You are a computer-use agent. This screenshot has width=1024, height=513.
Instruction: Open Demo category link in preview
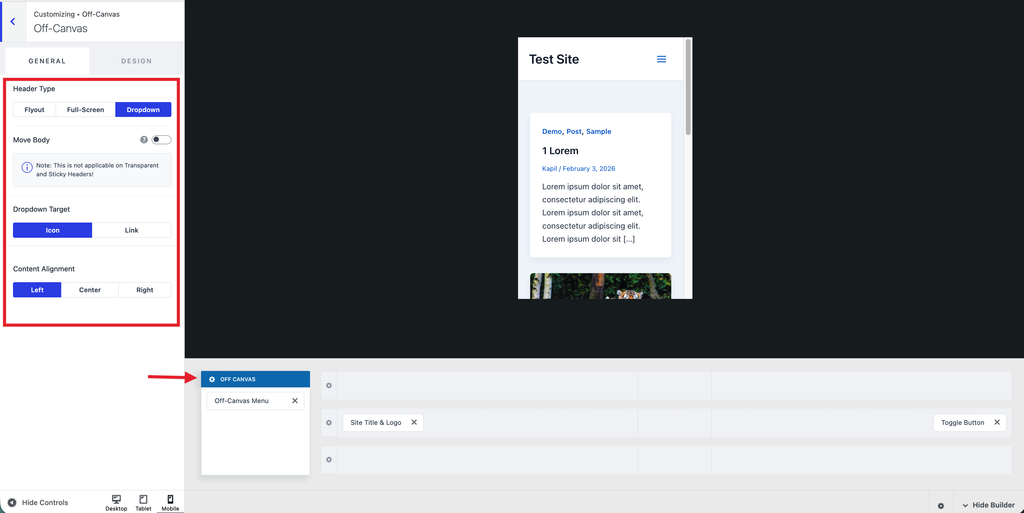coord(551,131)
